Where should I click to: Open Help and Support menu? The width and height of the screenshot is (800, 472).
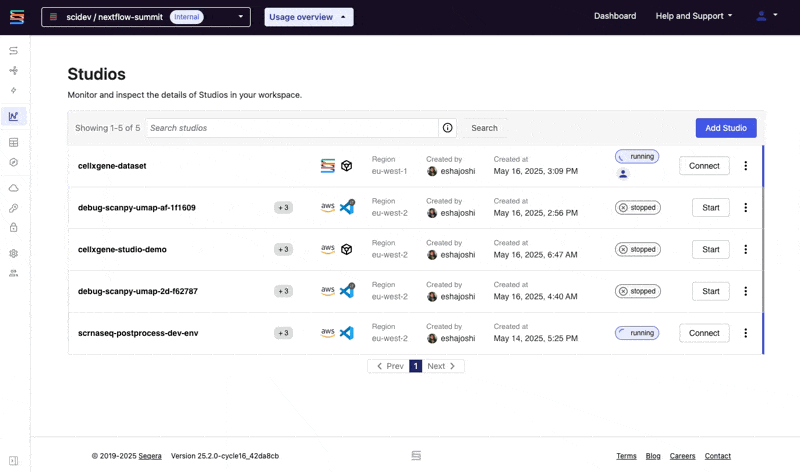coord(693,16)
